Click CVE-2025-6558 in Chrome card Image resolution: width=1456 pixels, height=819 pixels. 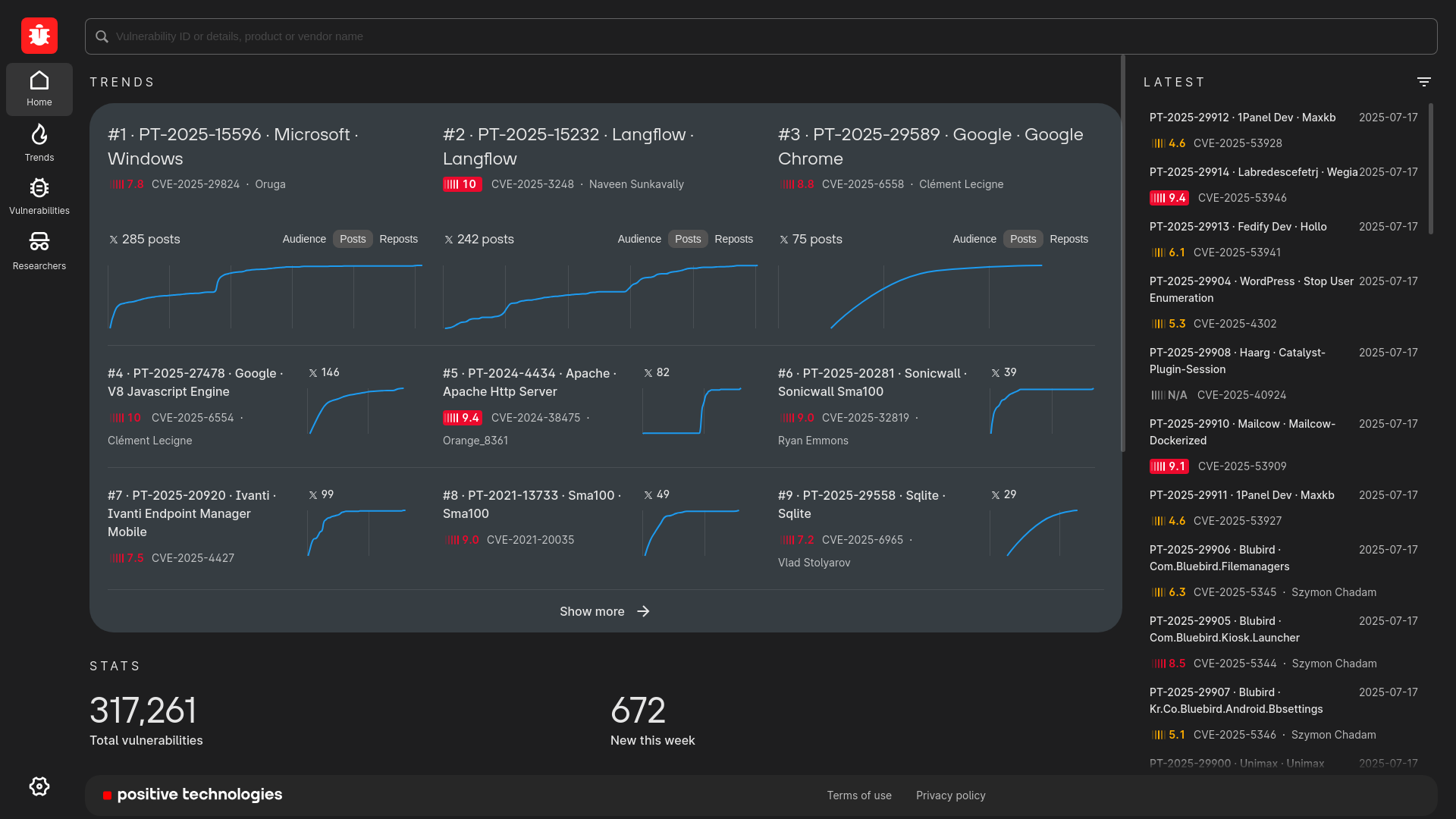pyautogui.click(x=863, y=184)
